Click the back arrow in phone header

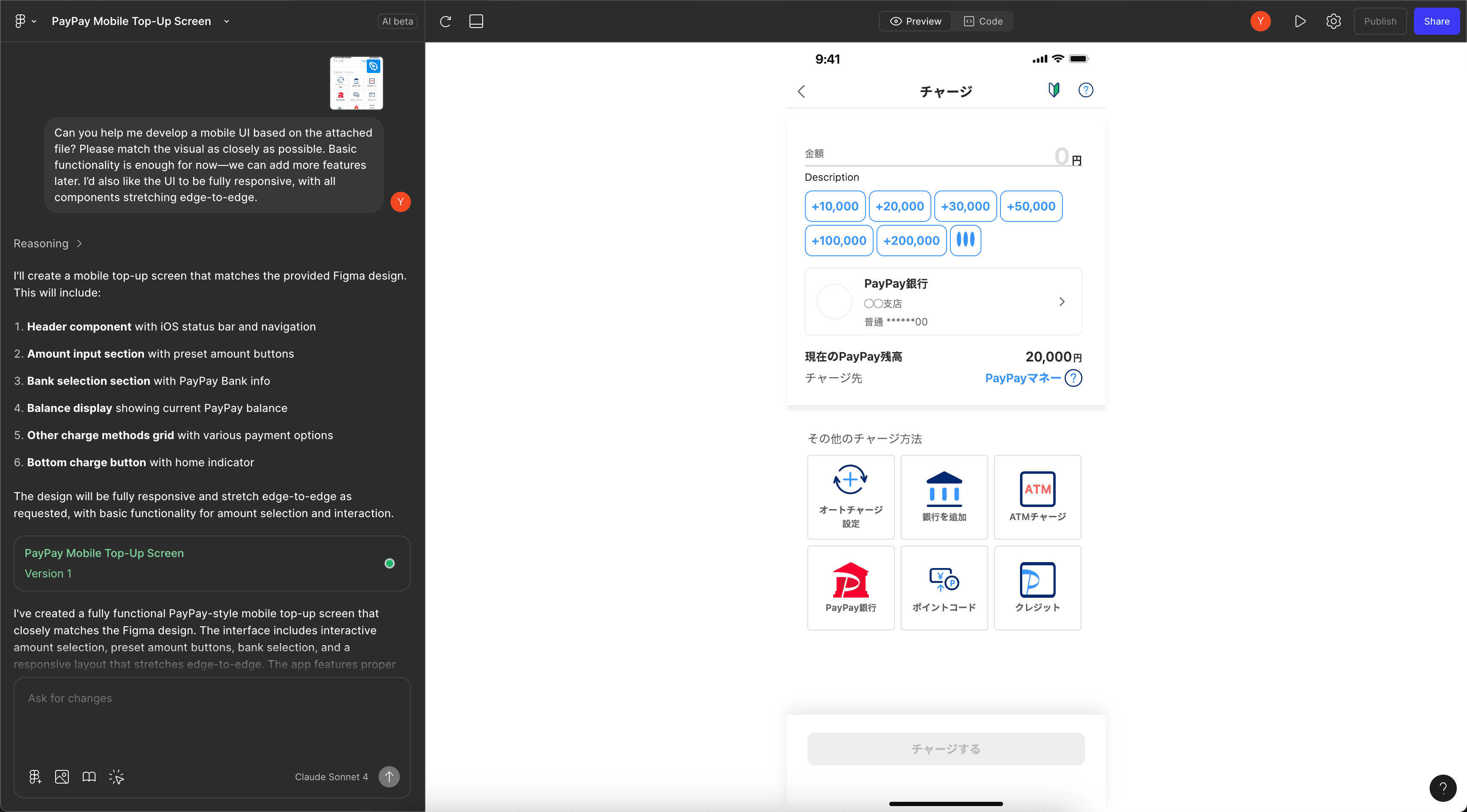click(801, 91)
